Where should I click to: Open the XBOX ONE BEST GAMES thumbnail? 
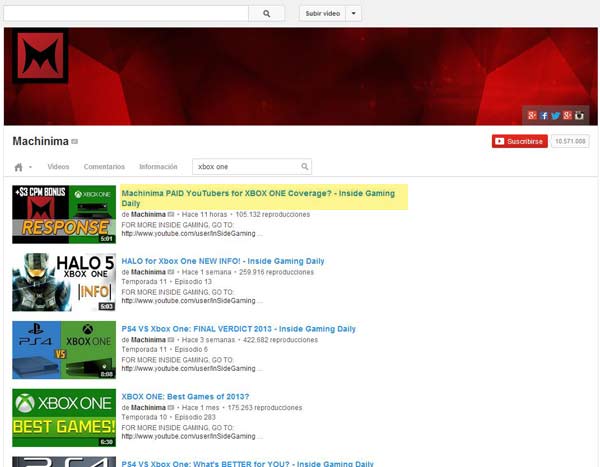coord(64,418)
